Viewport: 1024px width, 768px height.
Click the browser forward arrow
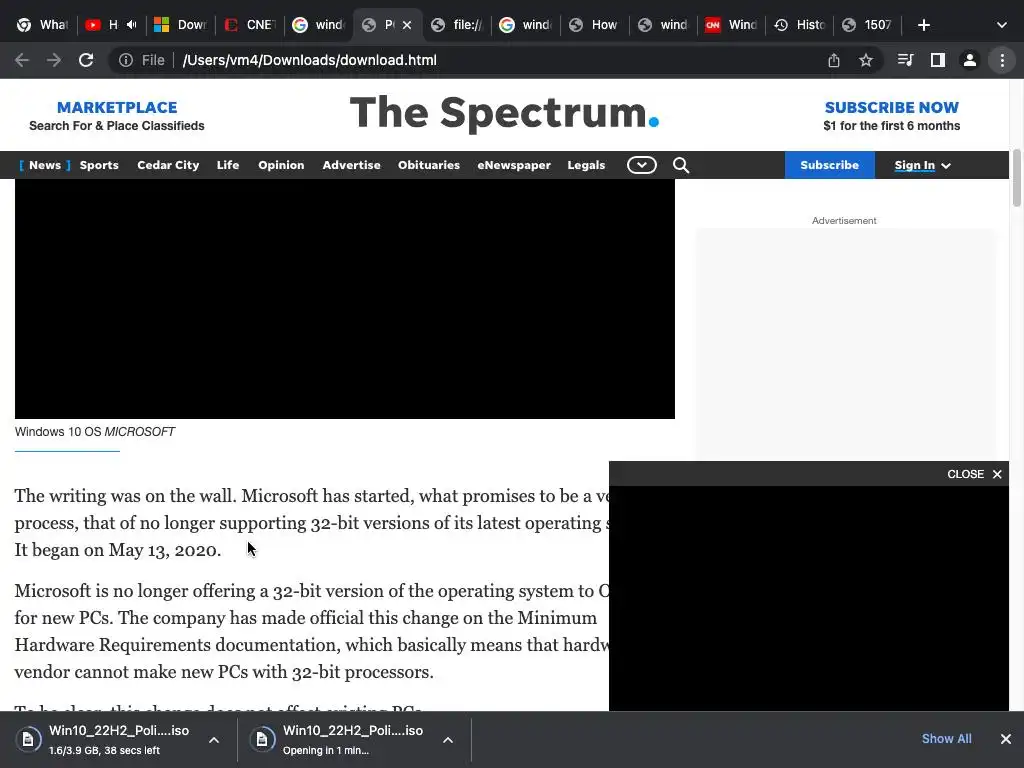[54, 60]
